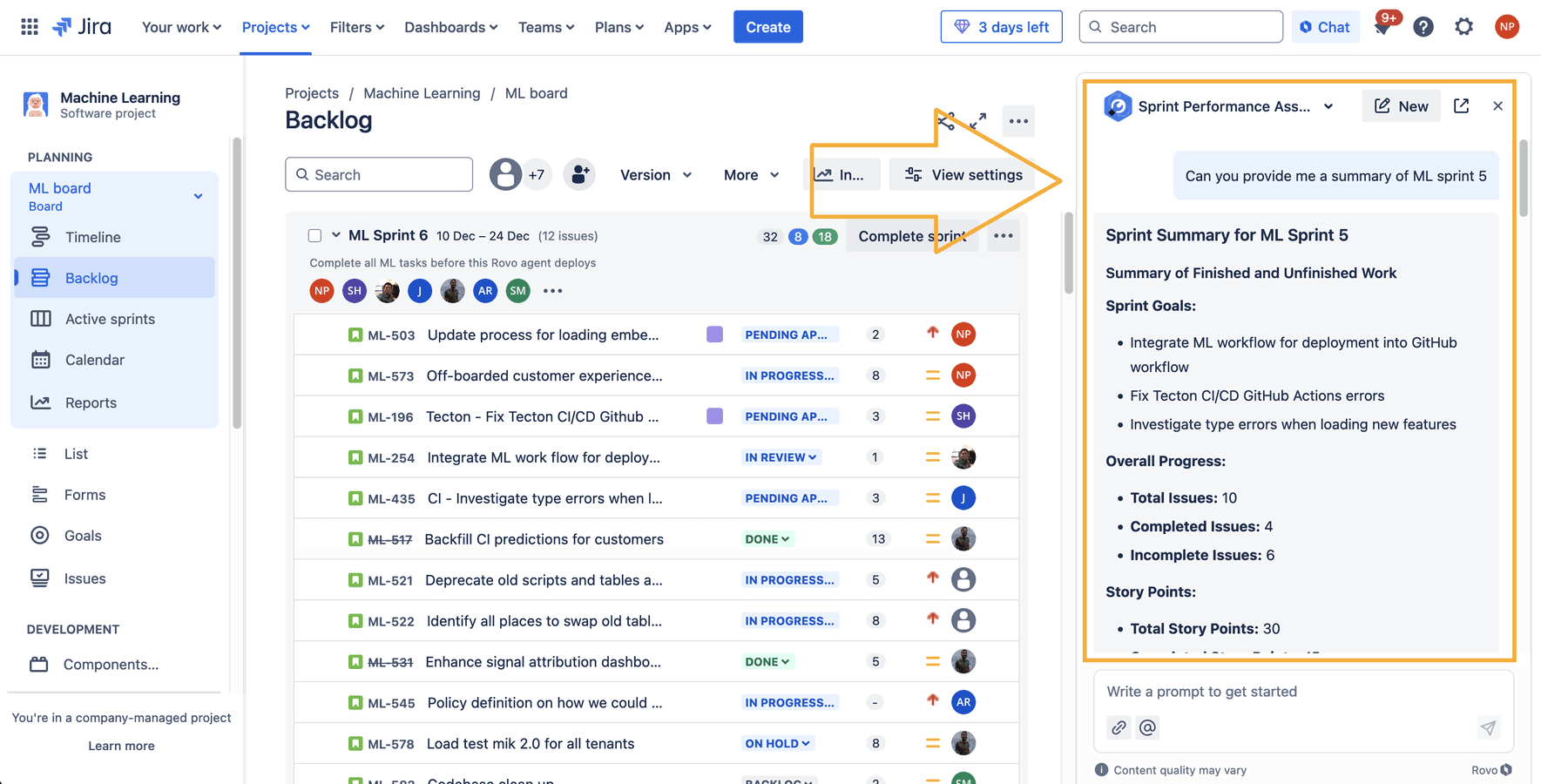Collapse the ML Sprint 6 section

pyautogui.click(x=335, y=235)
